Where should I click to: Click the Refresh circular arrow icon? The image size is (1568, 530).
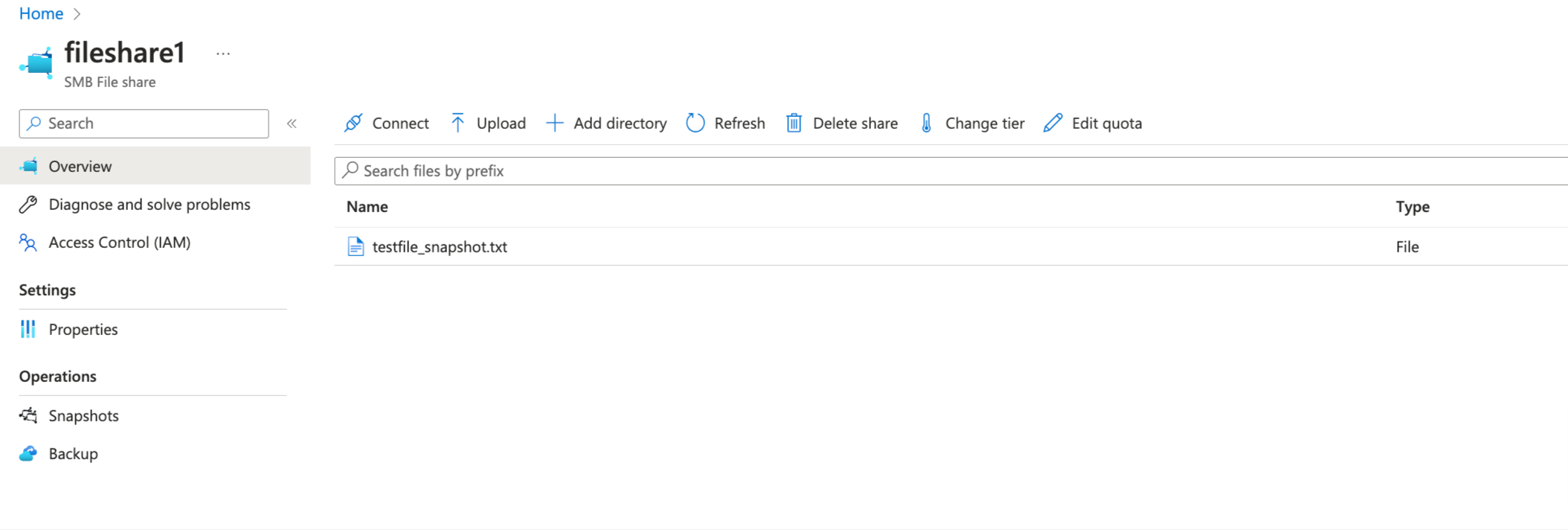click(x=695, y=123)
